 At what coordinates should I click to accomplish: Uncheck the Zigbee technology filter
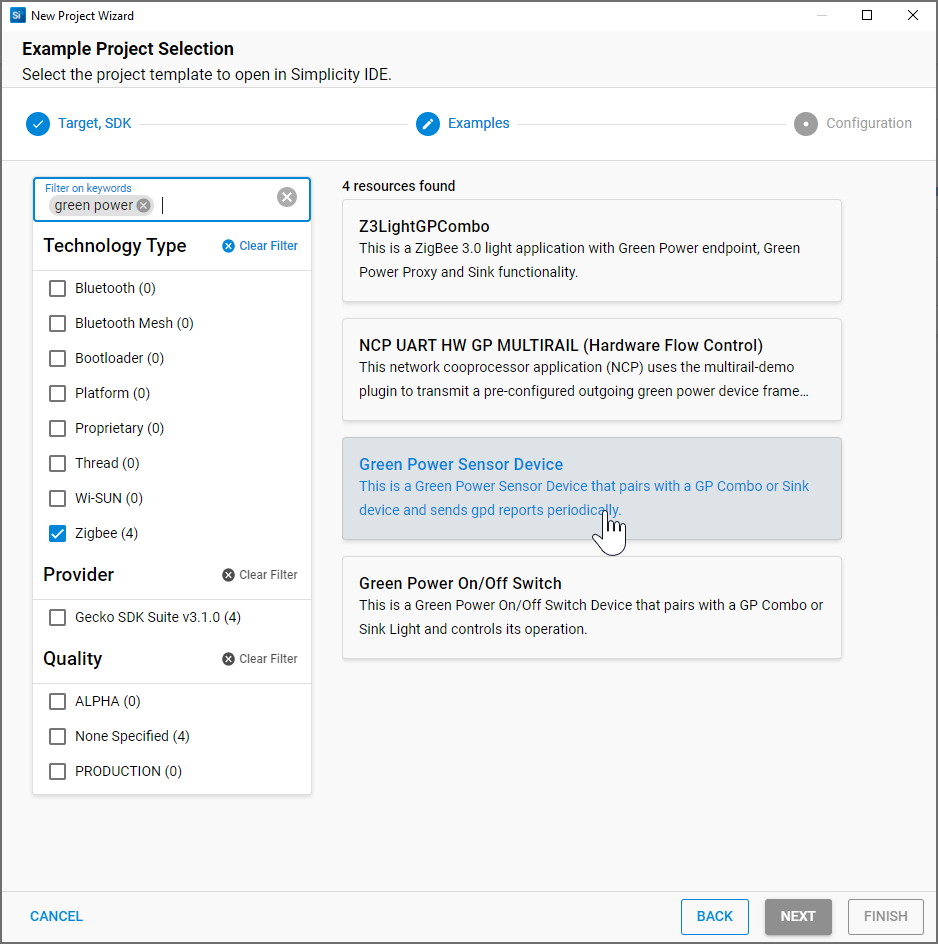(57, 533)
